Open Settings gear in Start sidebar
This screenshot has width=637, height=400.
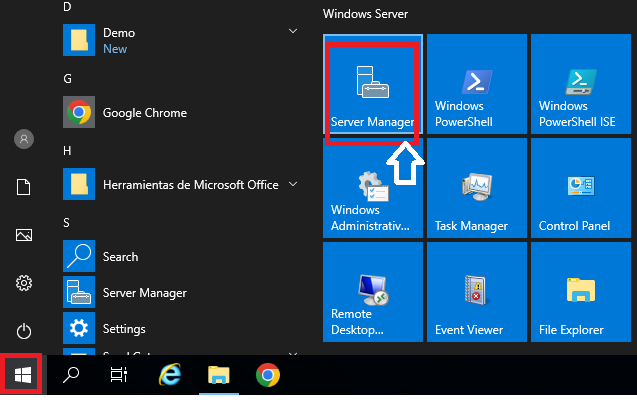click(x=24, y=283)
